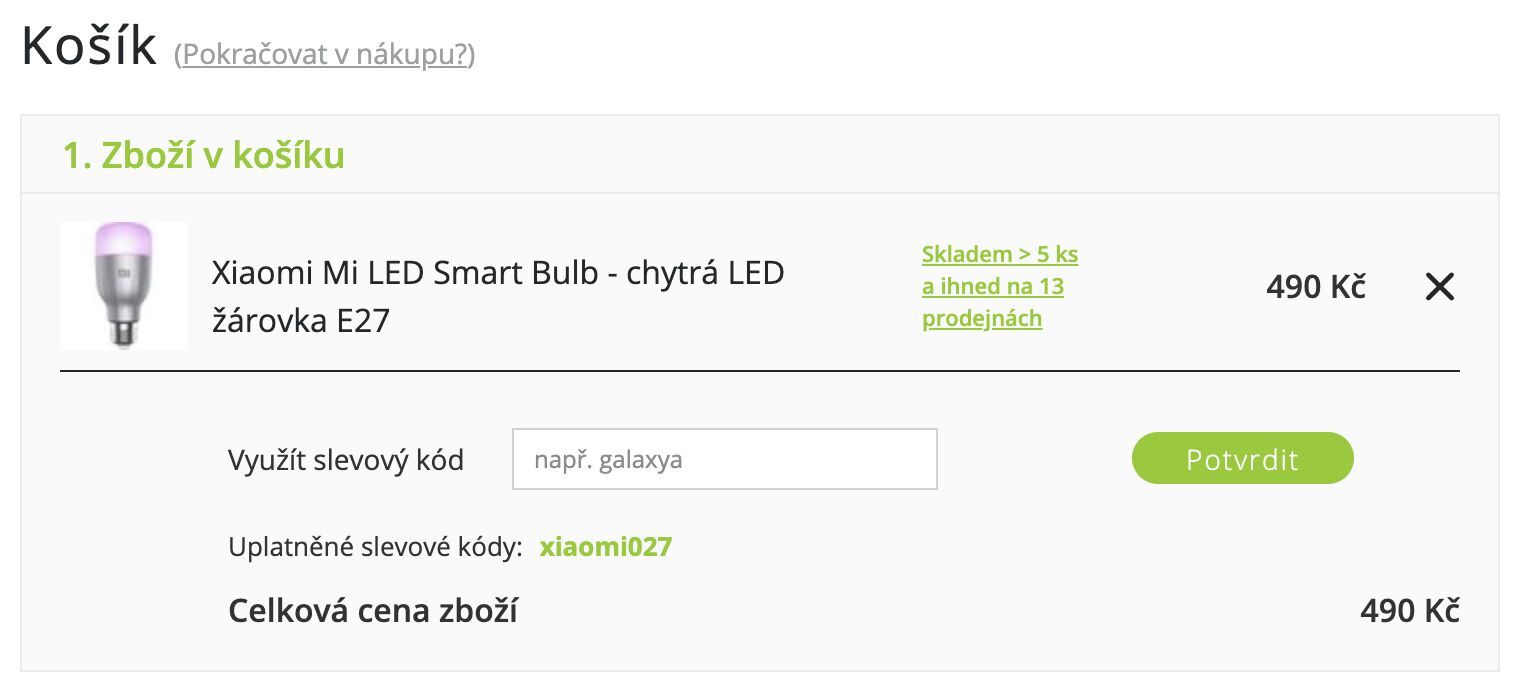The height and width of the screenshot is (692, 1520).
Task: Click the 'žárovka E27' line of the product name
Action: [300, 322]
